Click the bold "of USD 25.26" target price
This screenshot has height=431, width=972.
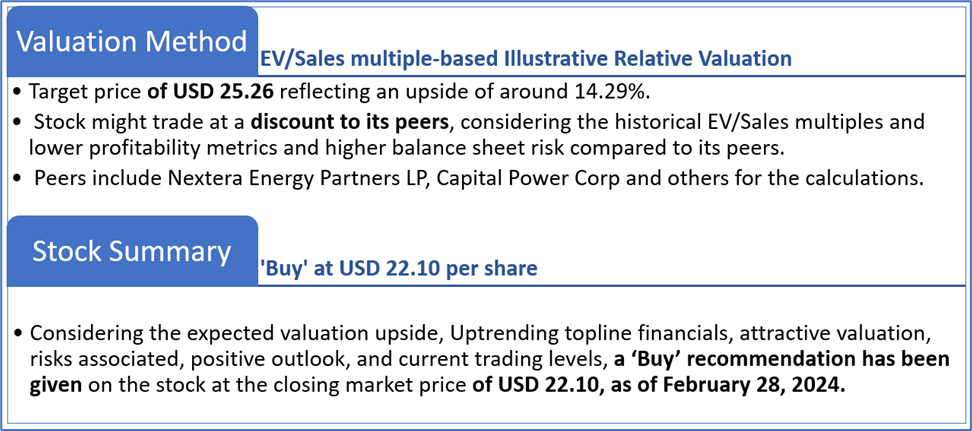click(x=210, y=92)
